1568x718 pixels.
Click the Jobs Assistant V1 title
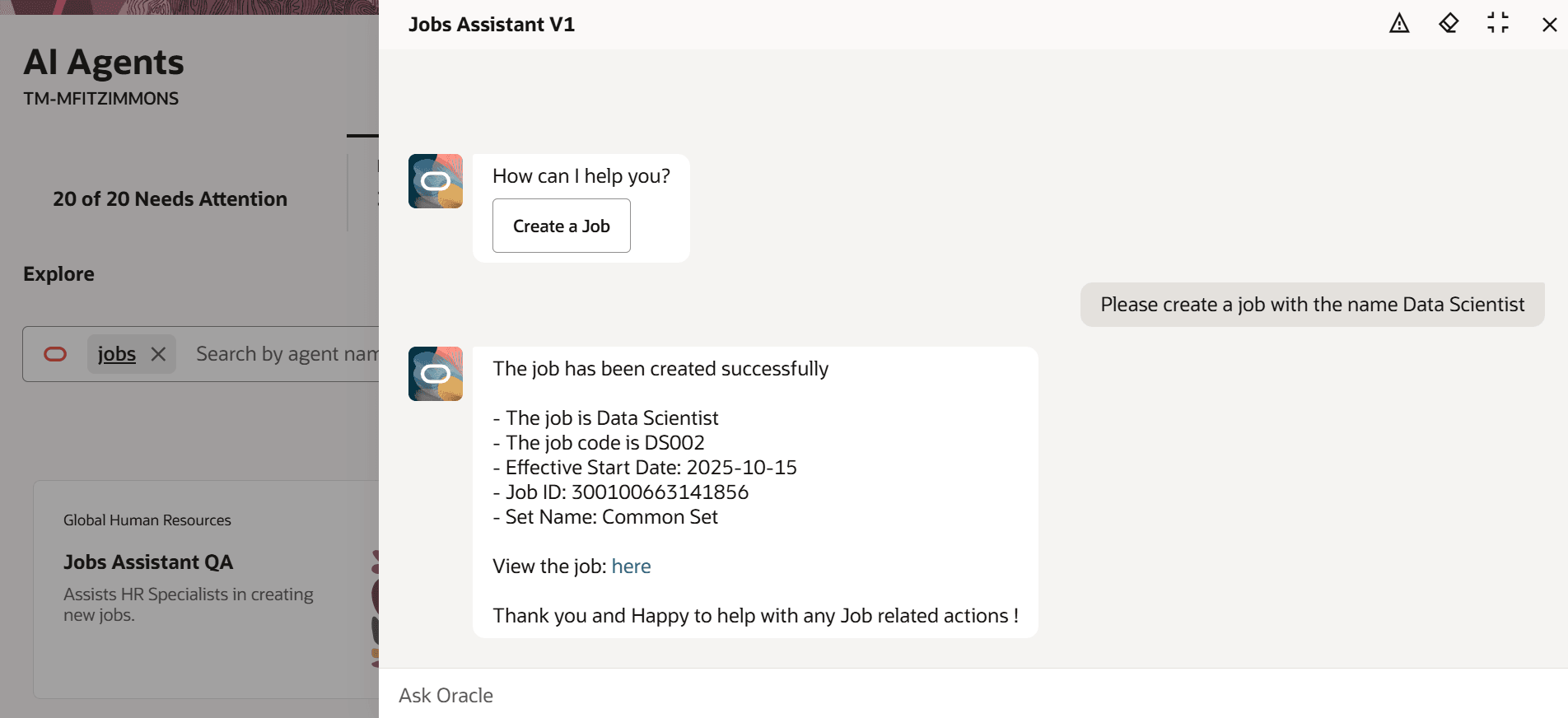pyautogui.click(x=492, y=25)
